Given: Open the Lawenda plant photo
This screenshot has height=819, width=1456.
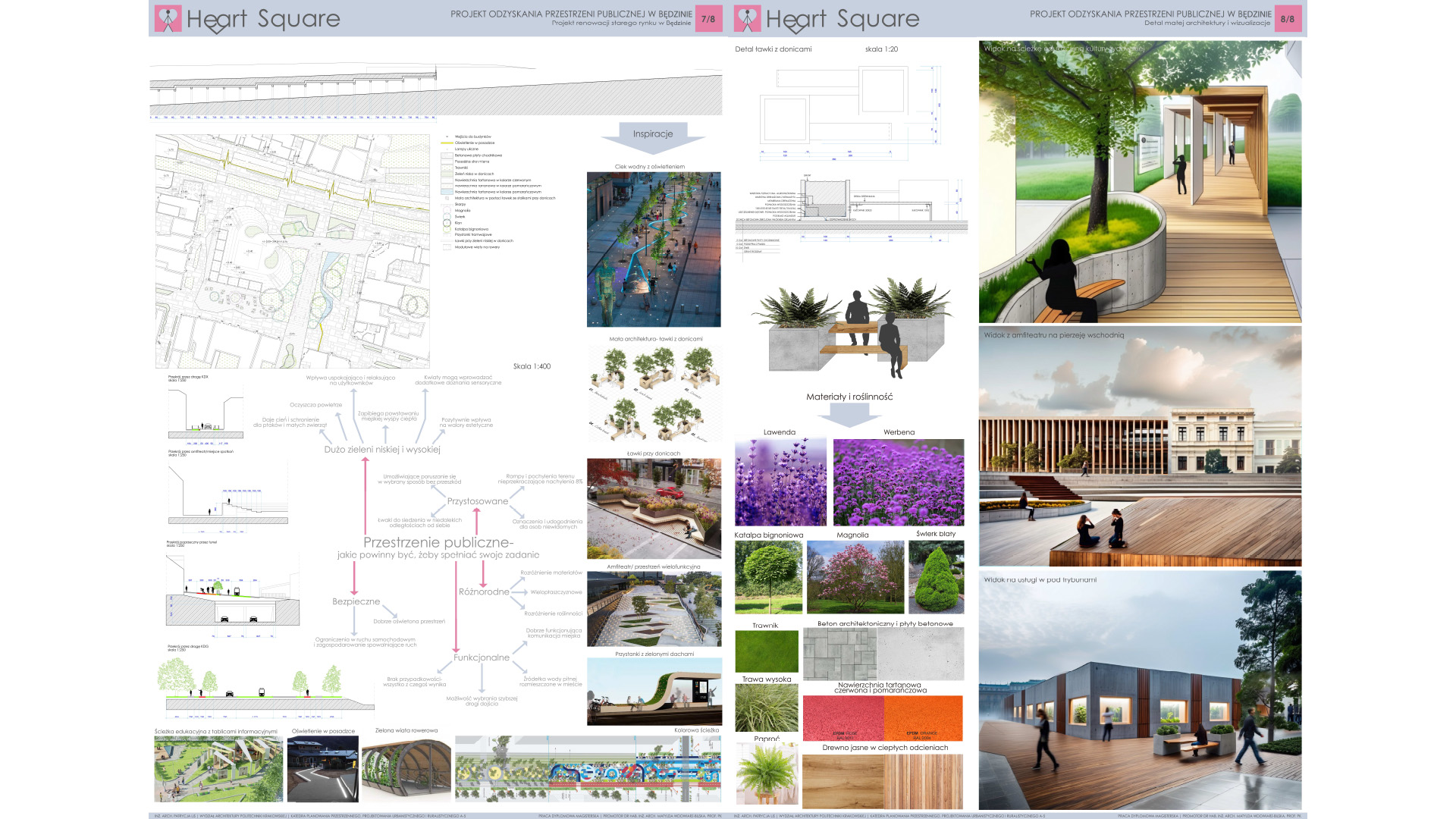Looking at the screenshot, I should click(x=780, y=482).
